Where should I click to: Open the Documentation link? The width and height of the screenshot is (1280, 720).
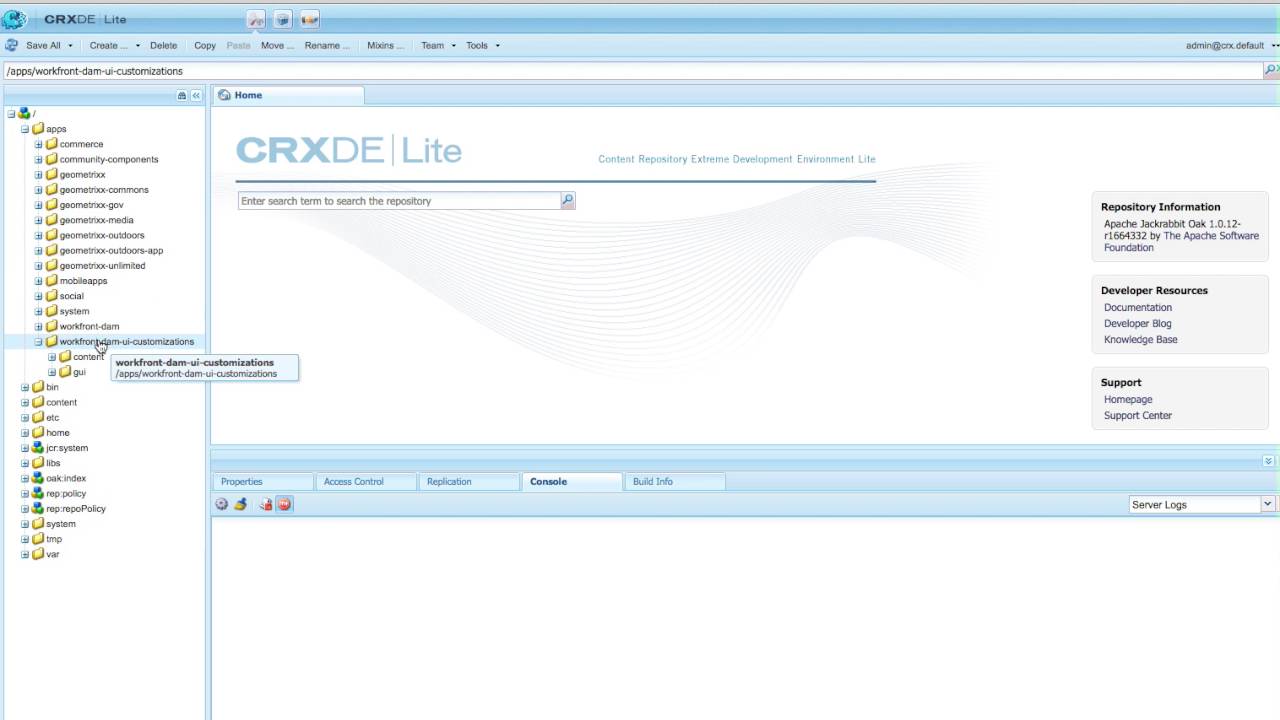[1137, 307]
